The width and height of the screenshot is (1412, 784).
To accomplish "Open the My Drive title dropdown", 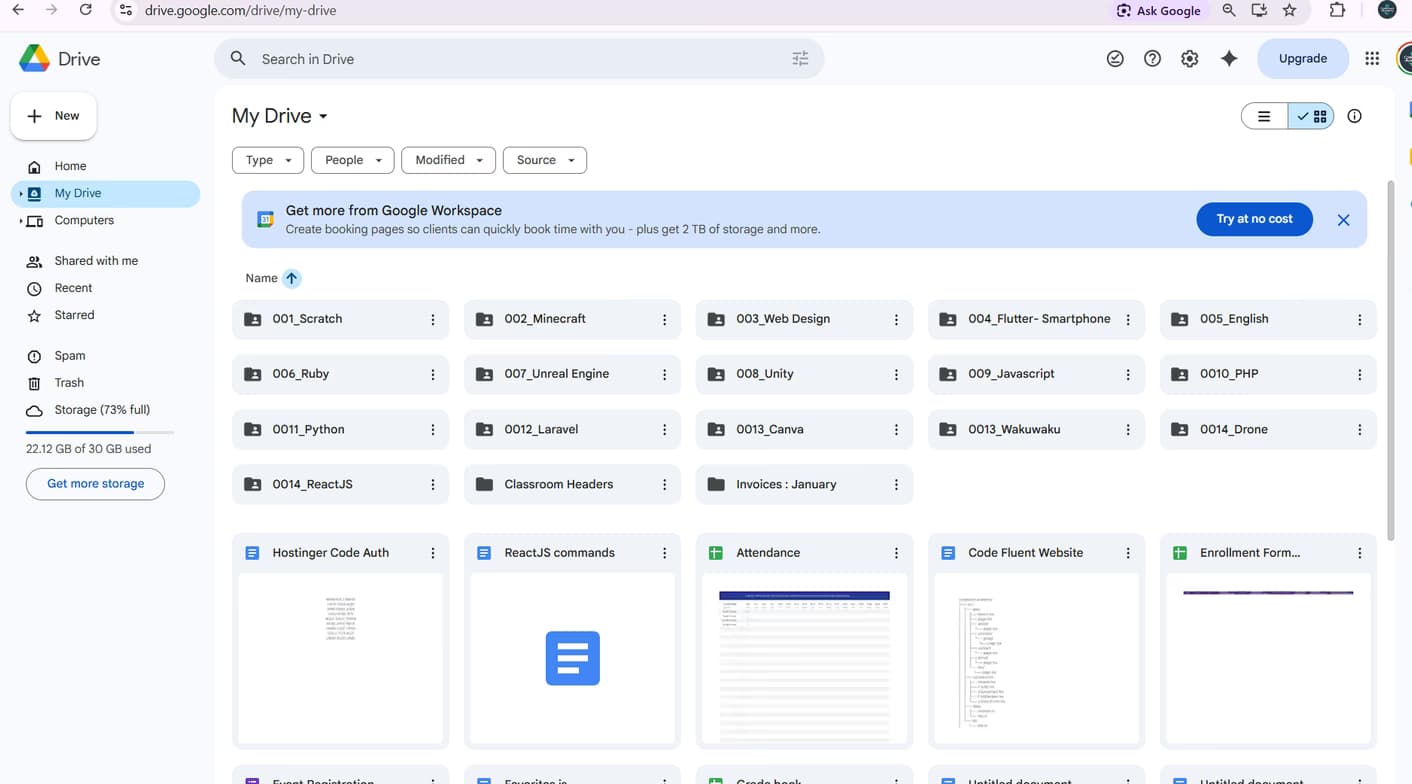I will [x=280, y=116].
